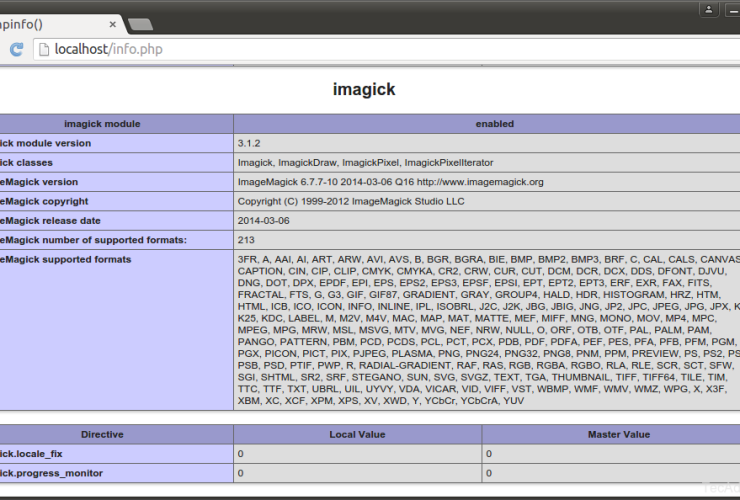
Task: Open the Chrome user profile icon
Action: click(707, 10)
